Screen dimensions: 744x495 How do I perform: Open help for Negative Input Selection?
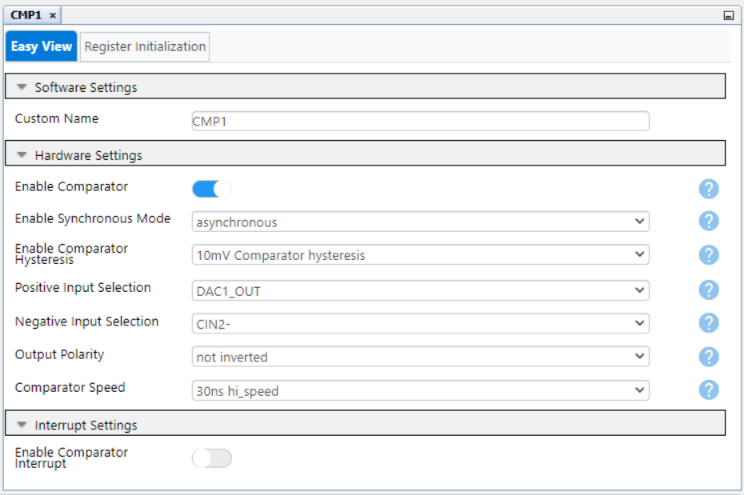click(x=708, y=323)
